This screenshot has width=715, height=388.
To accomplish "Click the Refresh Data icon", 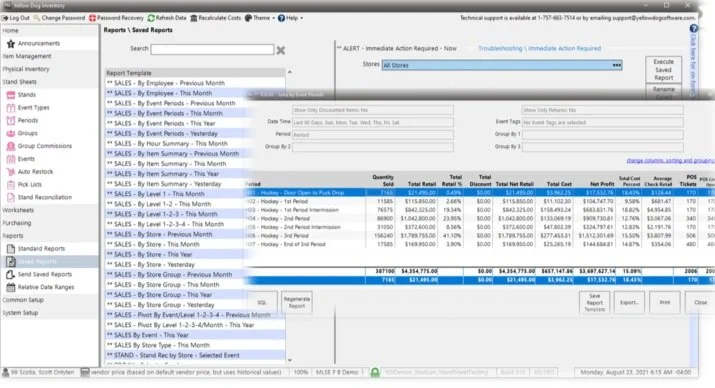I will pos(151,18).
